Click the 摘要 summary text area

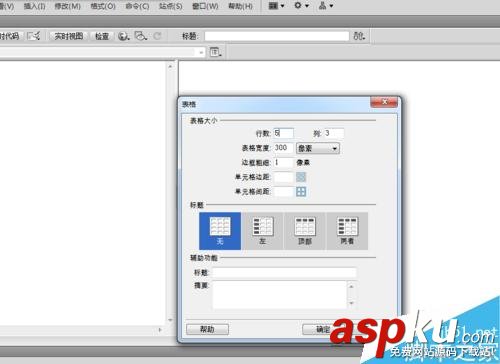click(x=280, y=295)
